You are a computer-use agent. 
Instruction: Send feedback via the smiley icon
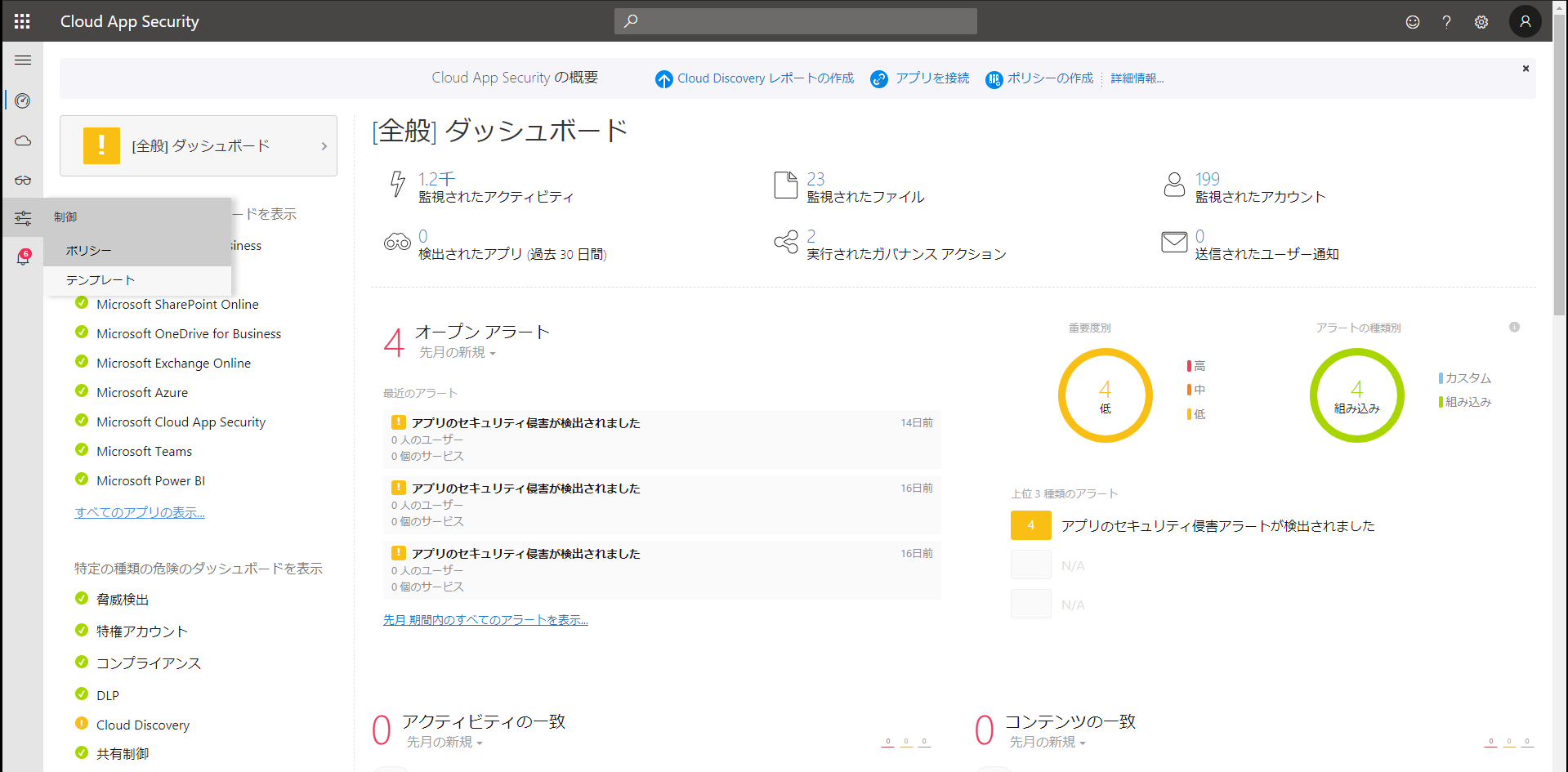coord(1412,21)
